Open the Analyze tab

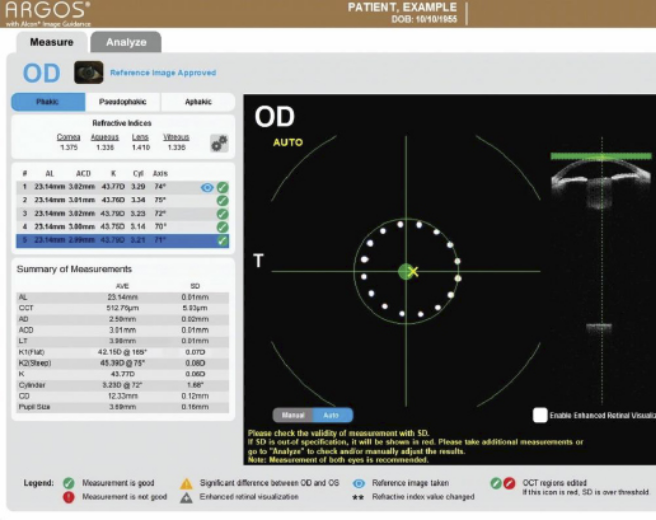tap(126, 42)
